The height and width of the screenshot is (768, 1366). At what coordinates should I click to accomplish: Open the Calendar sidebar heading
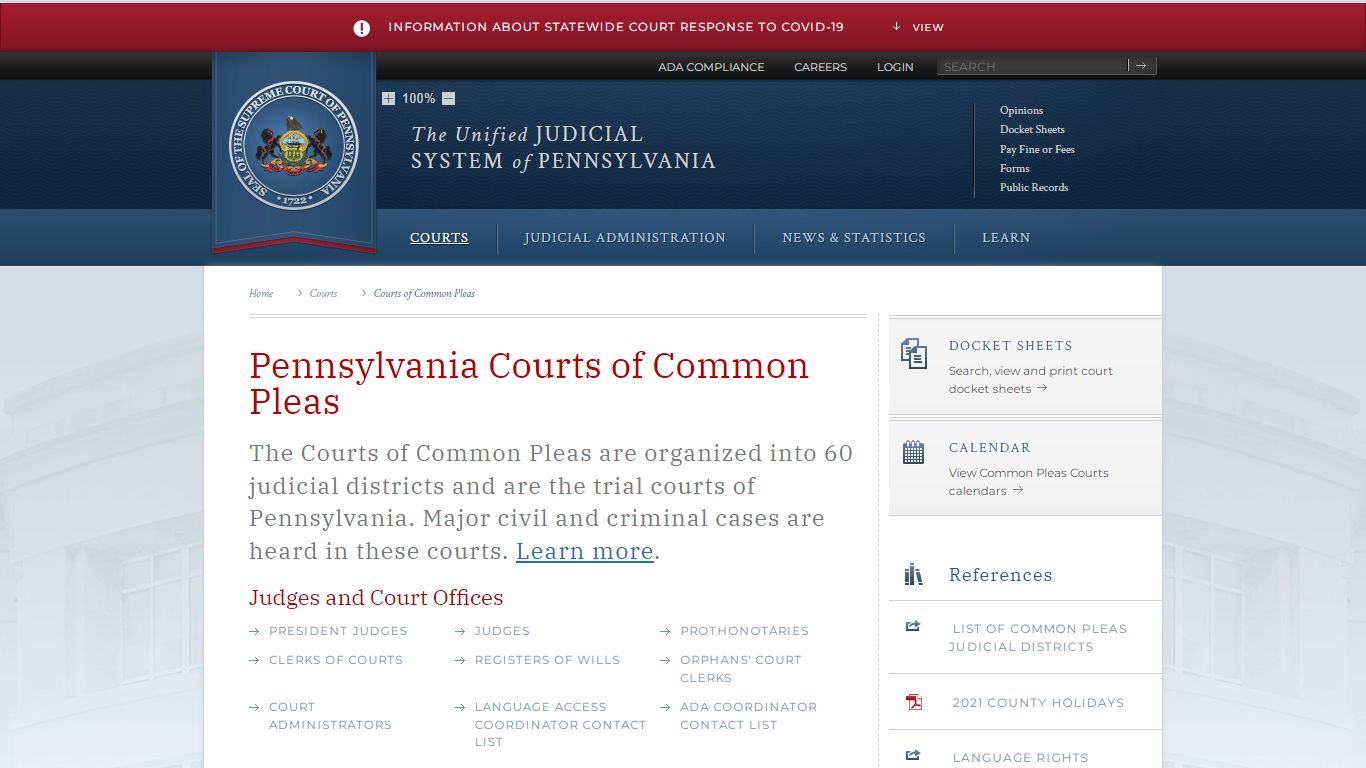click(x=989, y=447)
